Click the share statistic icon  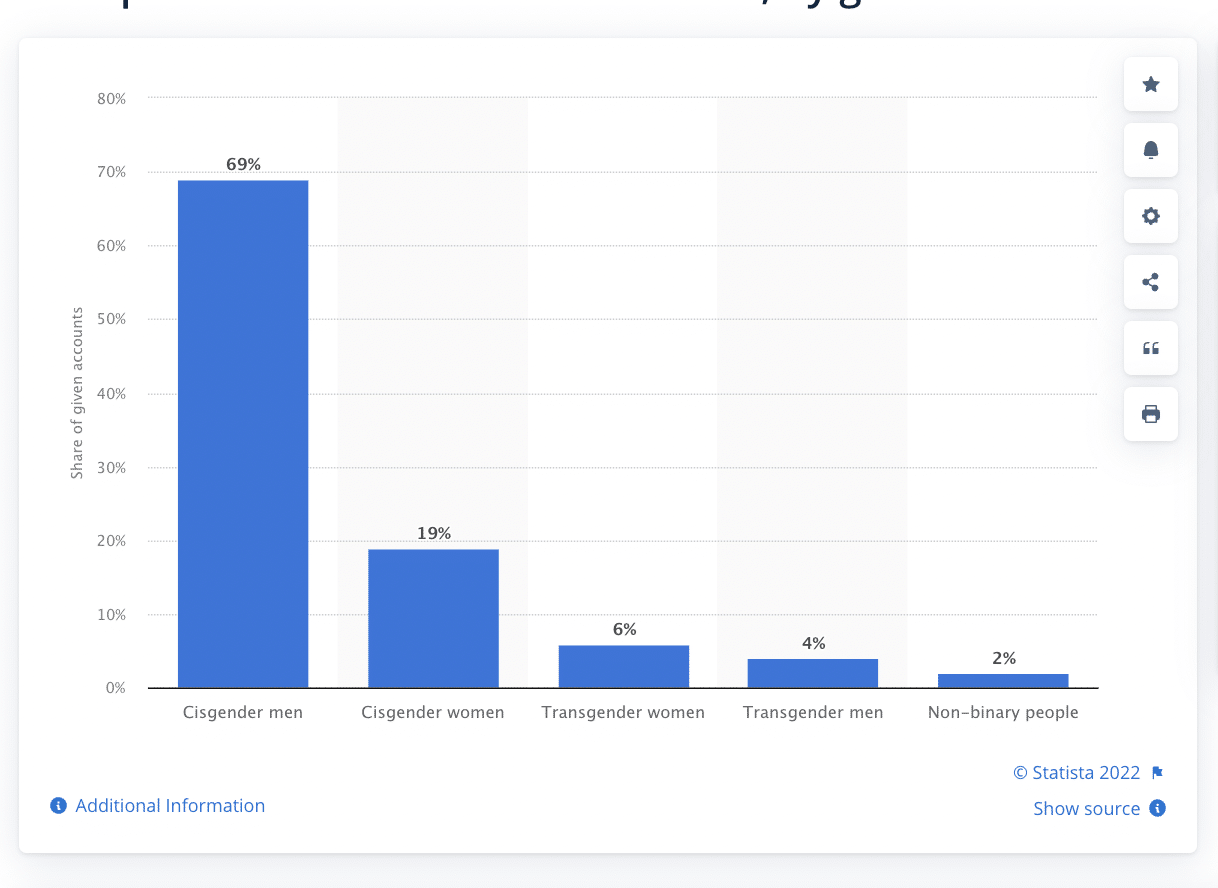1151,282
